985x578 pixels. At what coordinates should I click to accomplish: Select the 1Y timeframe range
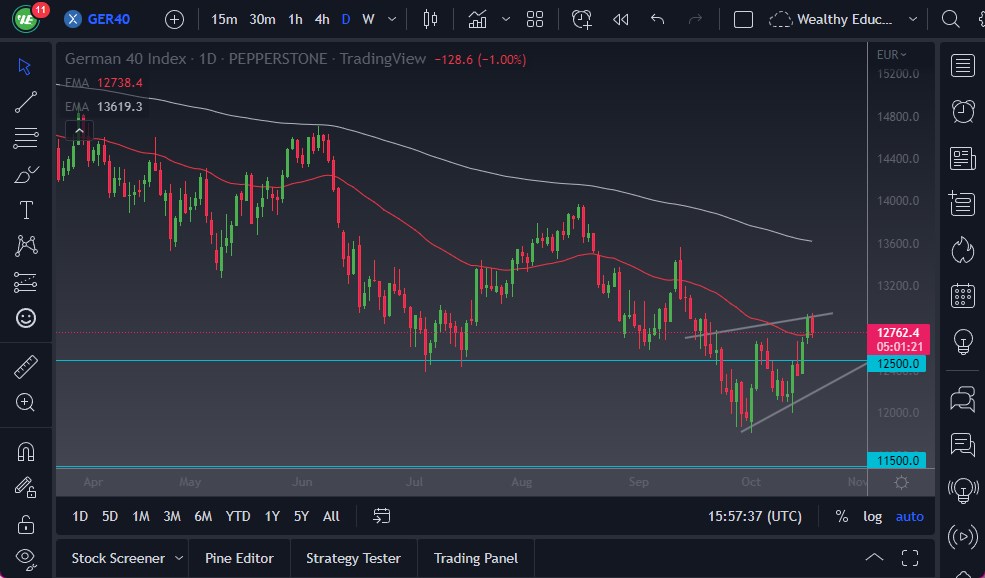(x=271, y=516)
